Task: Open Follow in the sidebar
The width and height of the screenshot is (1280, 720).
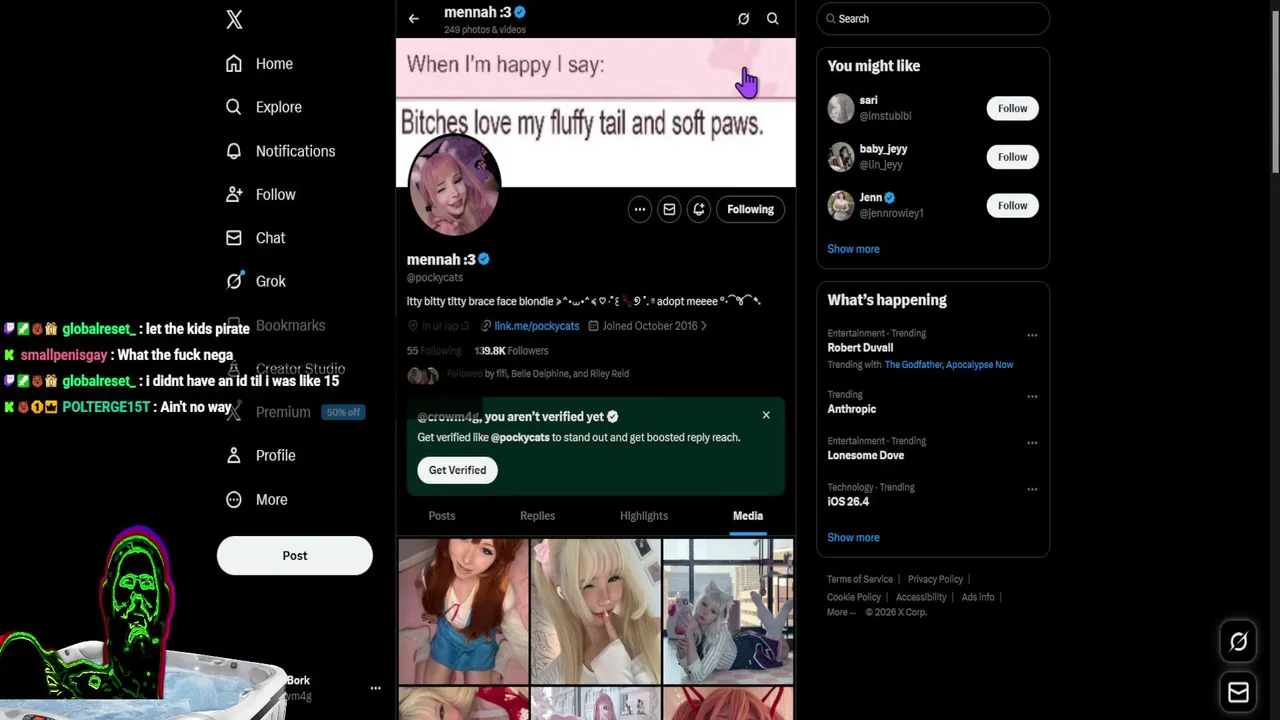Action: pyautogui.click(x=260, y=195)
